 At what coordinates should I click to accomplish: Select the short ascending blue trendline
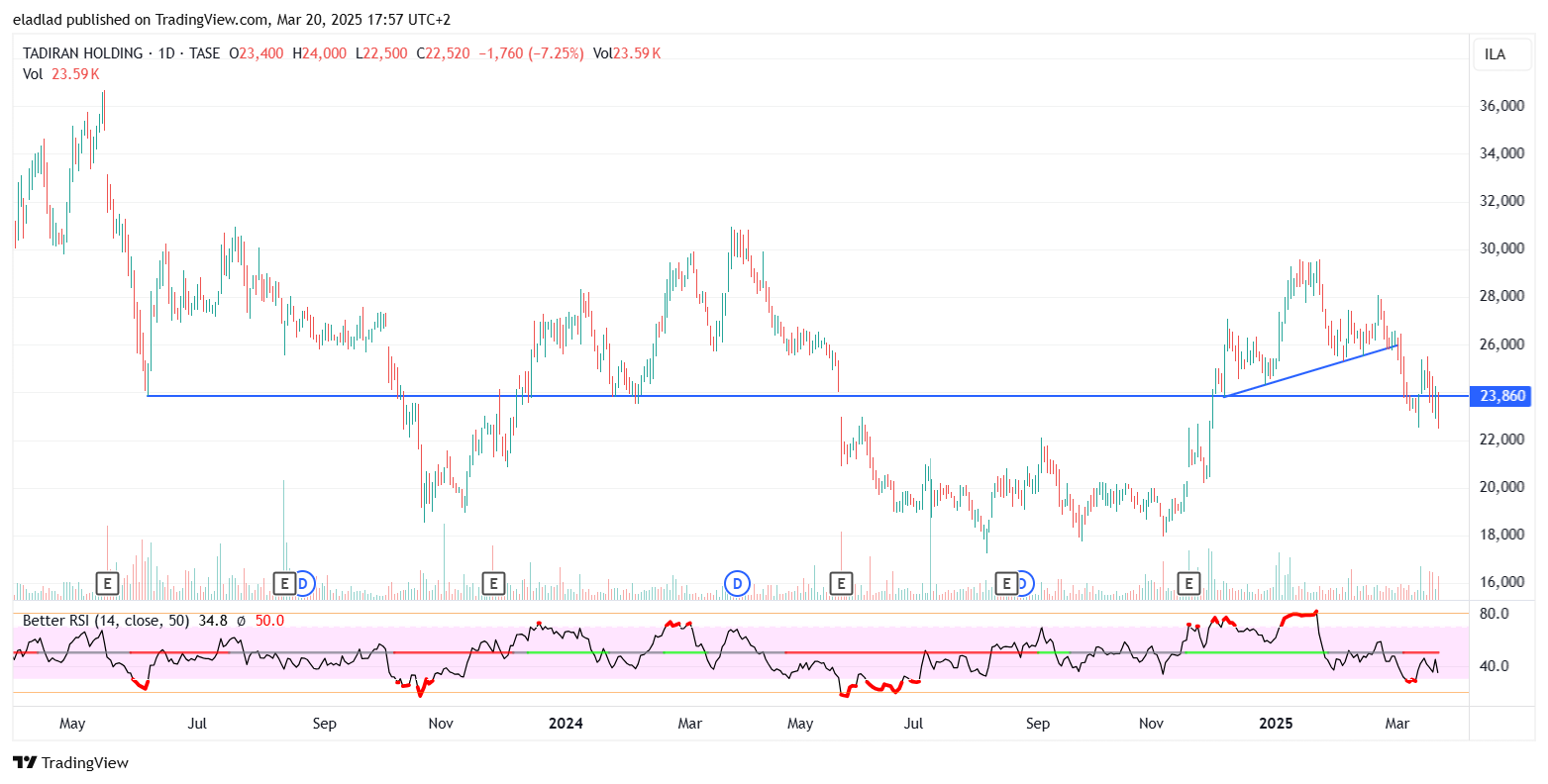(1311, 371)
